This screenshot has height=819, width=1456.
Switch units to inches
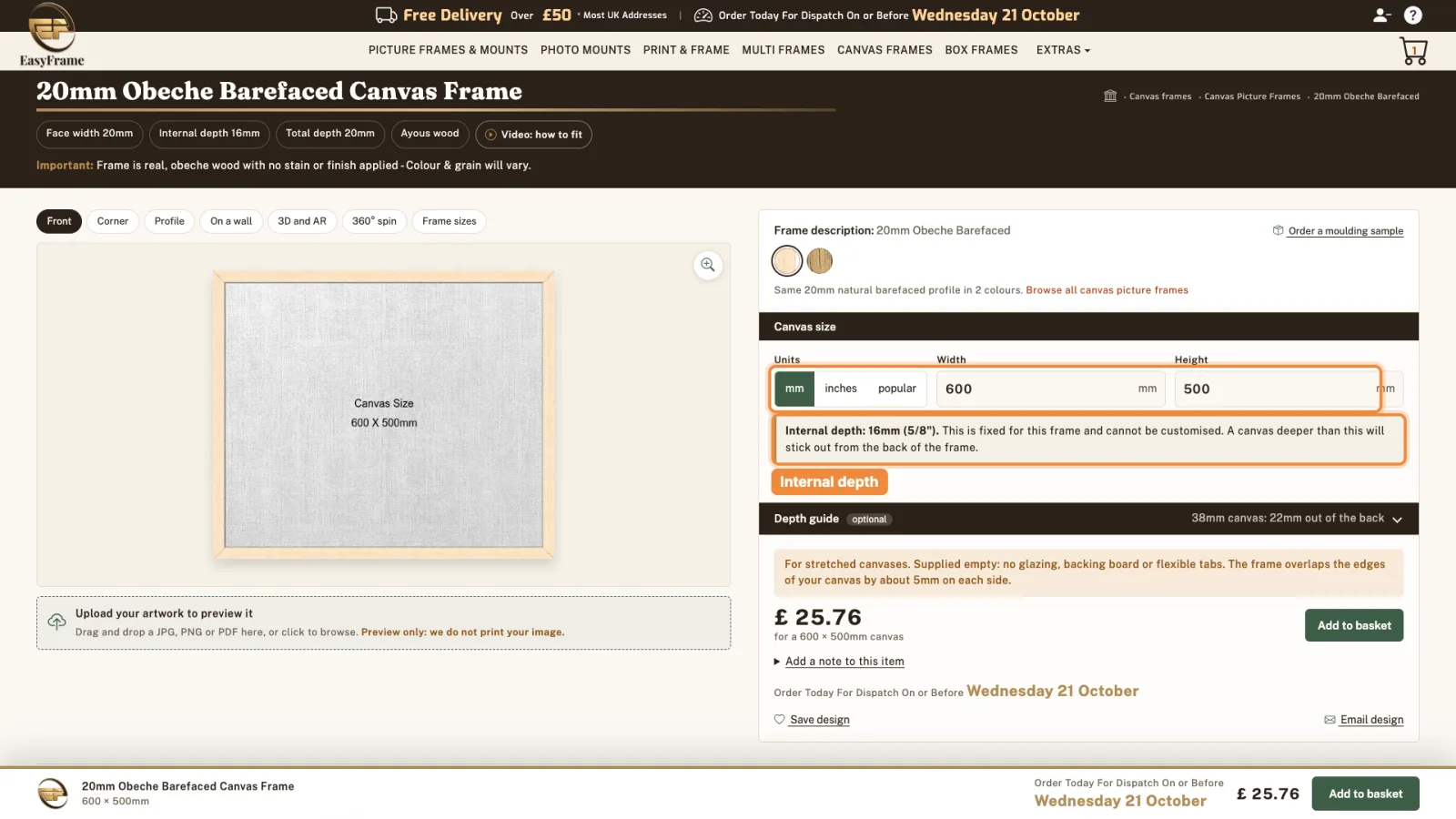841,389
